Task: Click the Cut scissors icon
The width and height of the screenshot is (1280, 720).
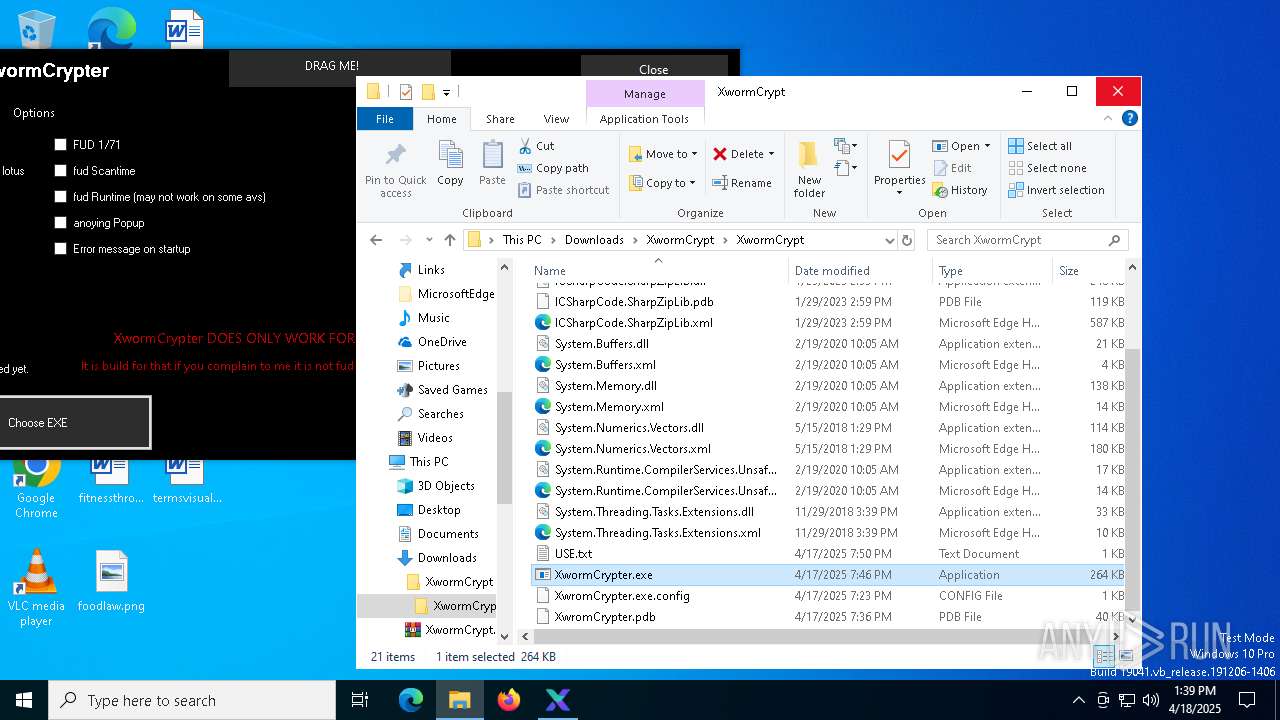Action: tap(525, 146)
